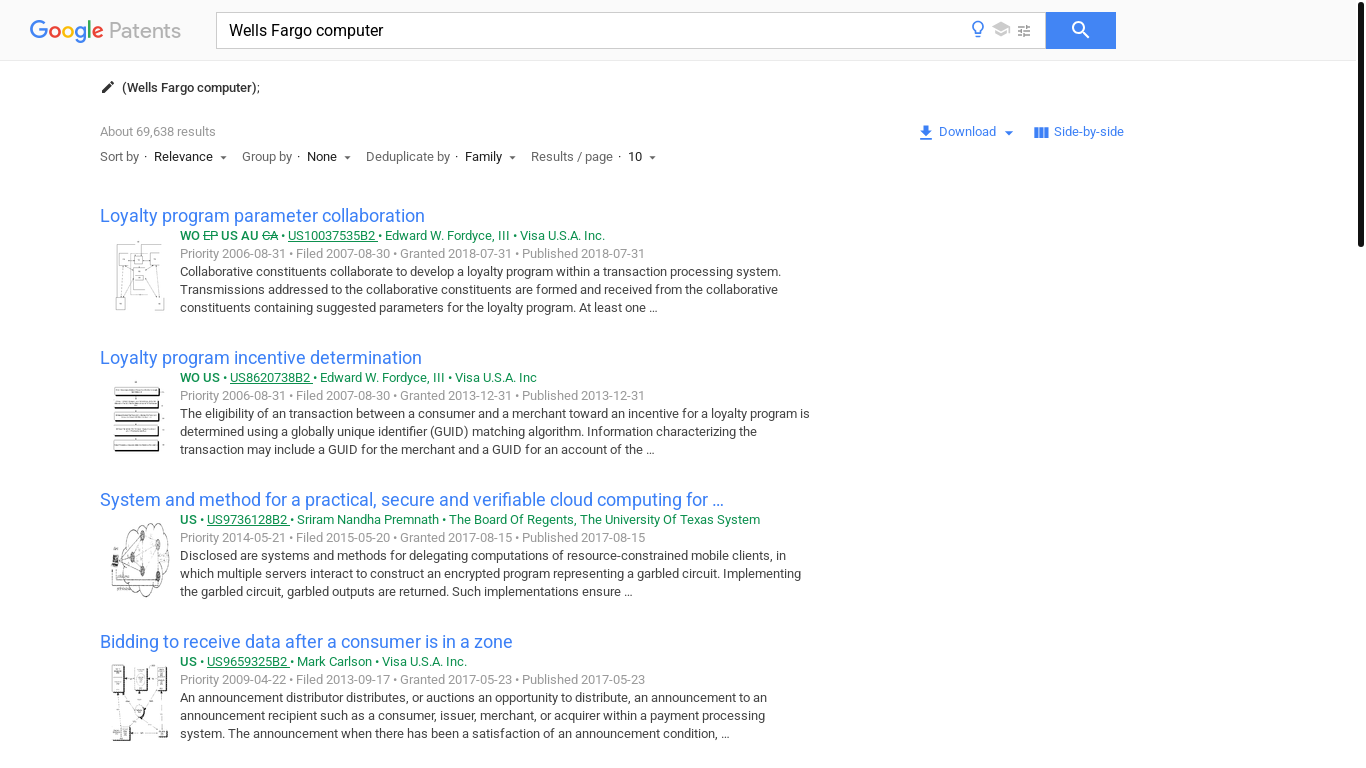Click thumbnail of Bidding to receive data
Image resolution: width=1366 pixels, height=768 pixels.
139,701
